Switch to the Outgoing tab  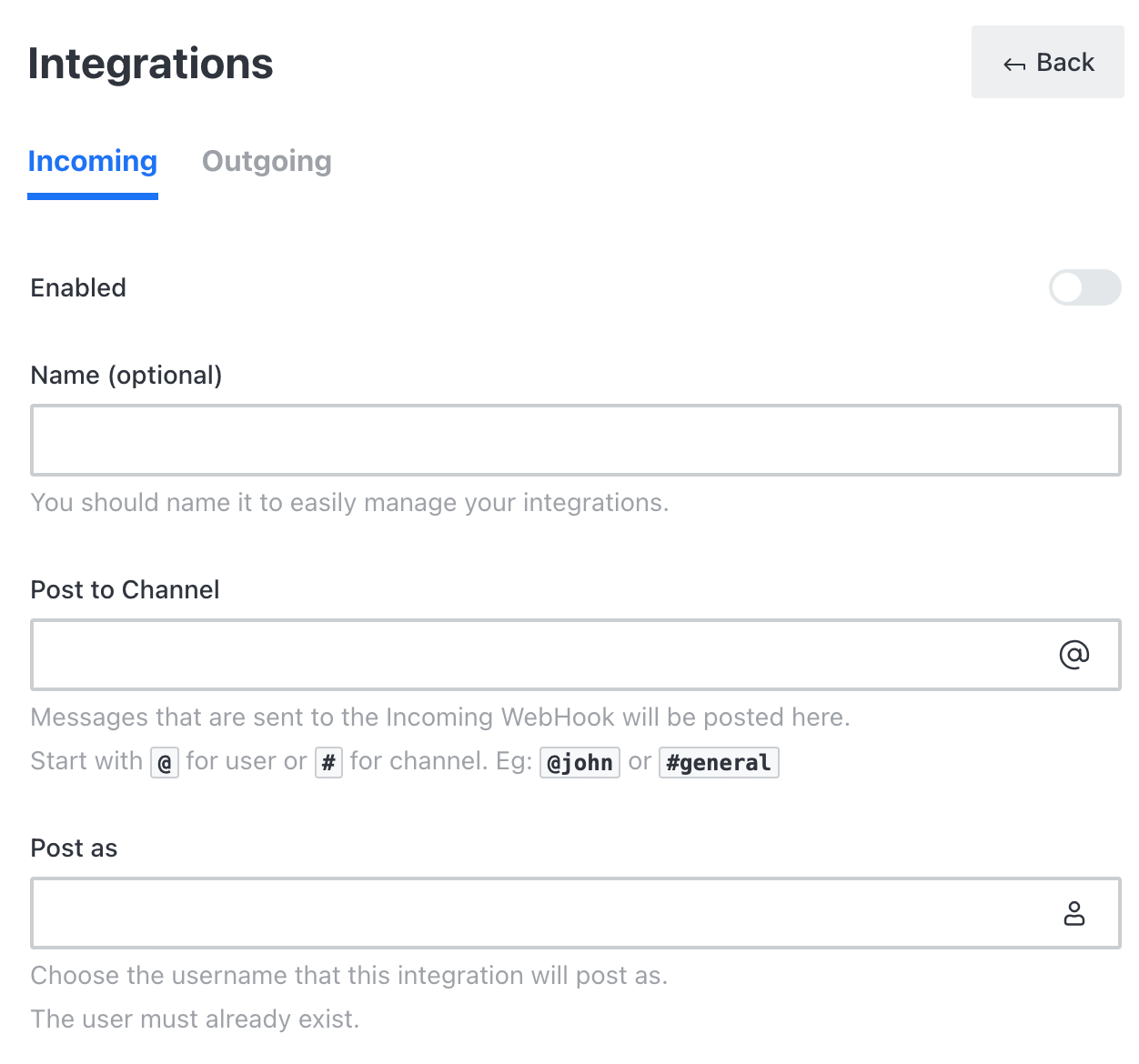(267, 162)
